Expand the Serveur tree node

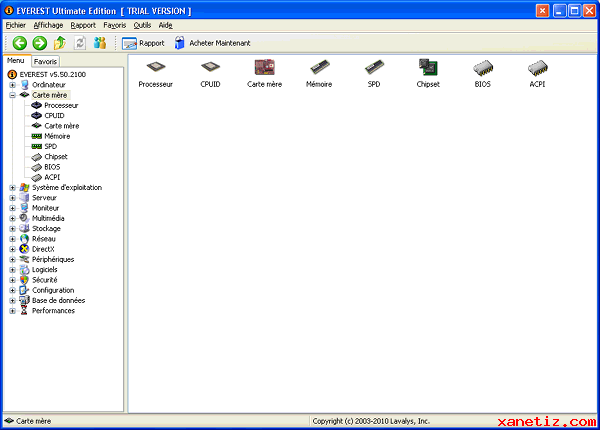point(12,198)
